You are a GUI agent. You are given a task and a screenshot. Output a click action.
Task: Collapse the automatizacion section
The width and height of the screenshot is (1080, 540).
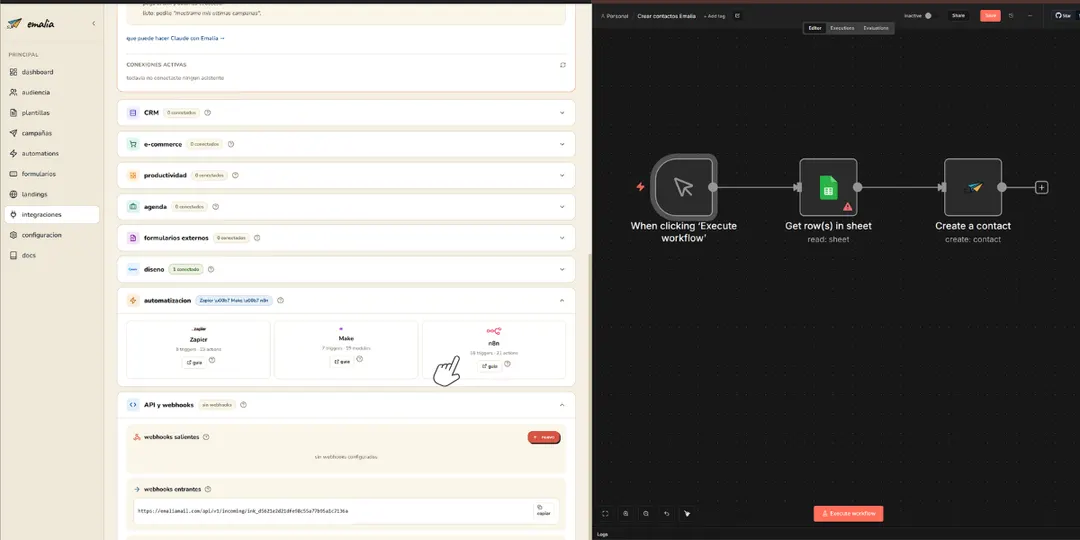[x=562, y=300]
